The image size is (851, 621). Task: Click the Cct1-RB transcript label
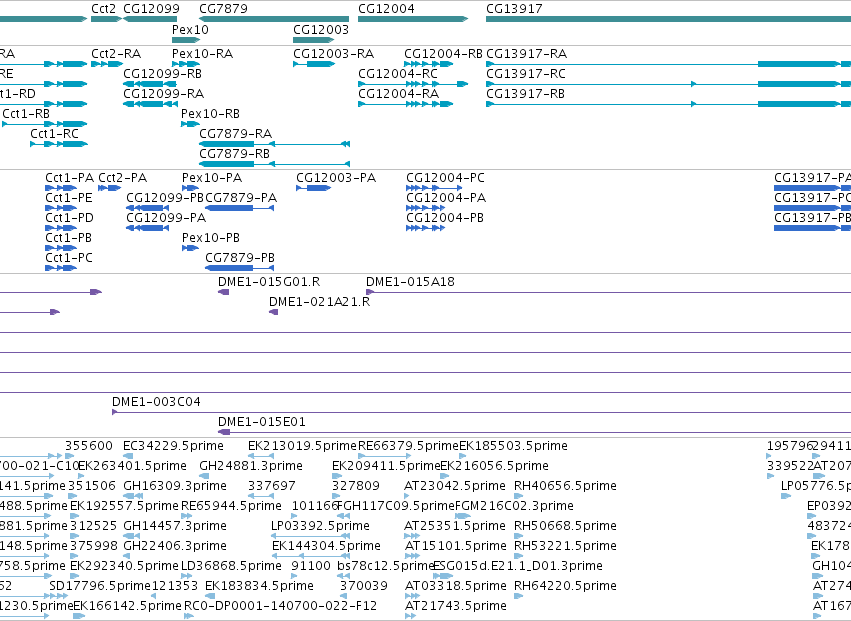point(26,114)
